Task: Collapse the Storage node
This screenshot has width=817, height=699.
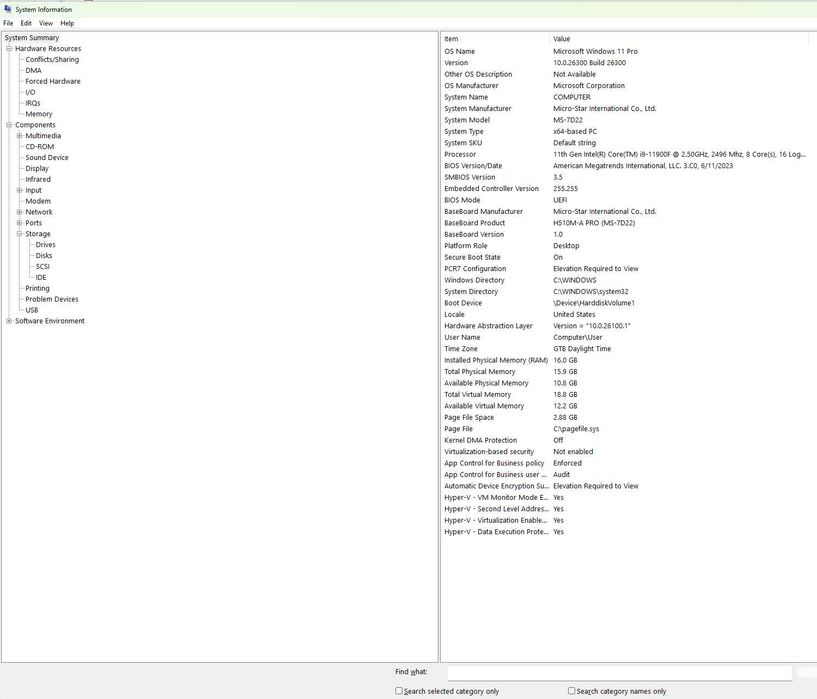Action: click(19, 234)
